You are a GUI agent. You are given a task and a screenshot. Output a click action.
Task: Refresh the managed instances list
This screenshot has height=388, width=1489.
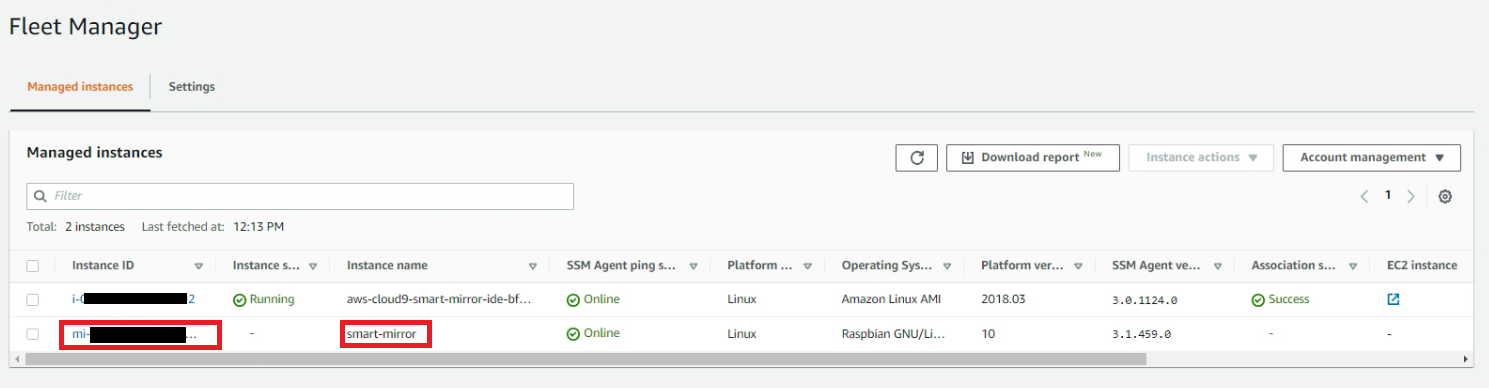[916, 158]
